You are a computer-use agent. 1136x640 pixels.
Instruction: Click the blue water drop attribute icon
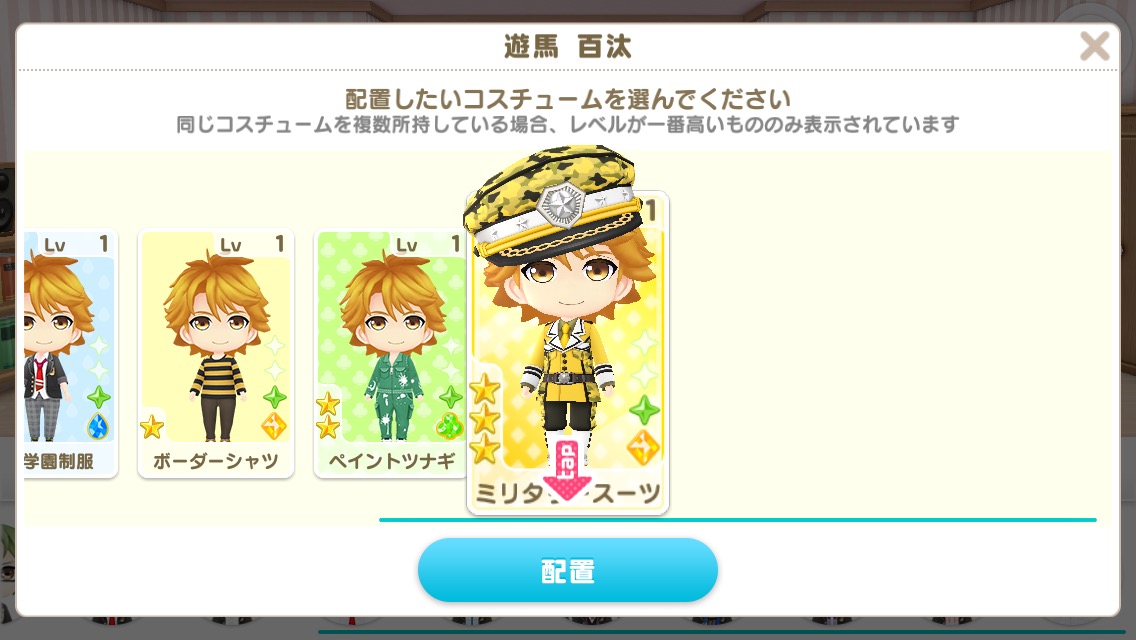pyautogui.click(x=97, y=426)
